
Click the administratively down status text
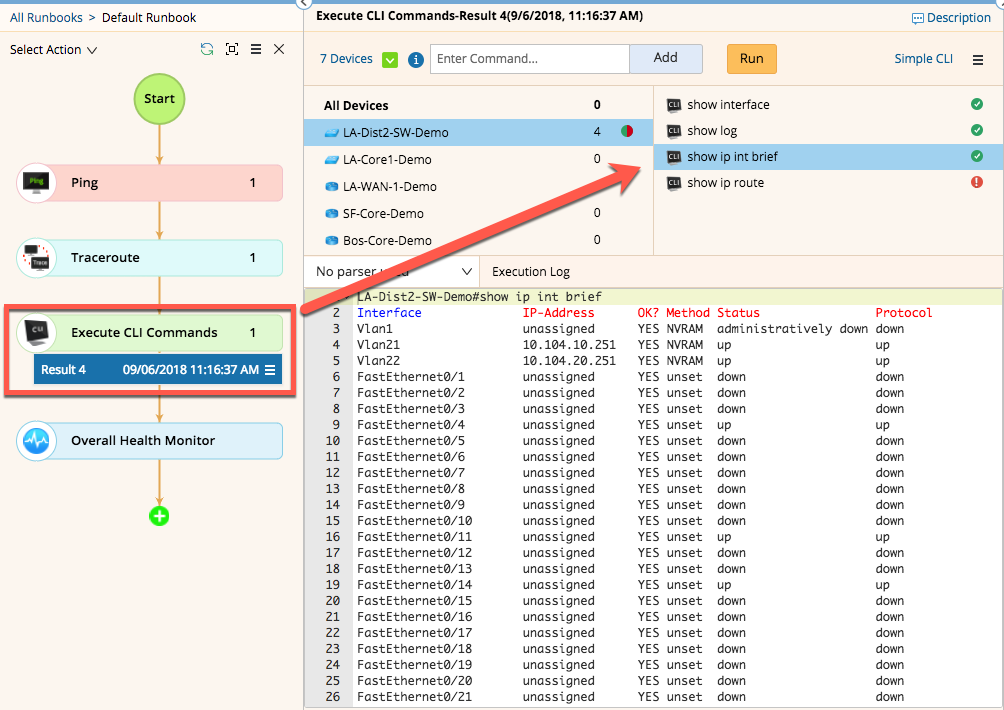(x=792, y=329)
